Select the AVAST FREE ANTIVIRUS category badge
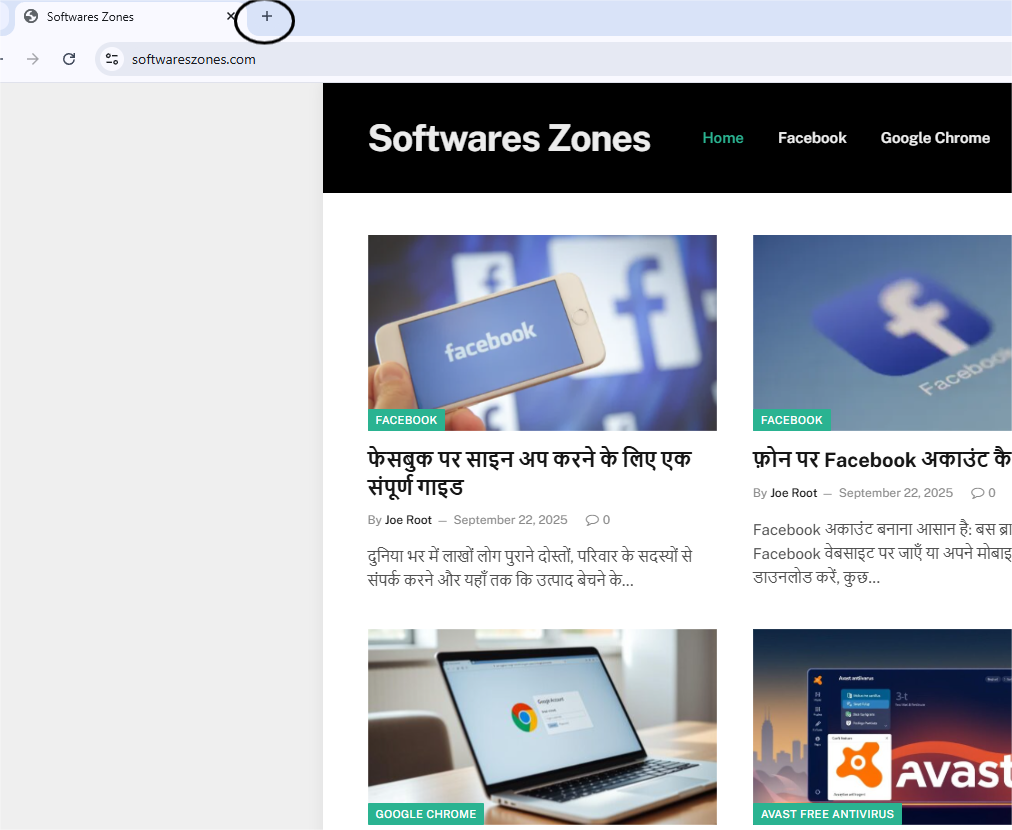 (x=827, y=814)
